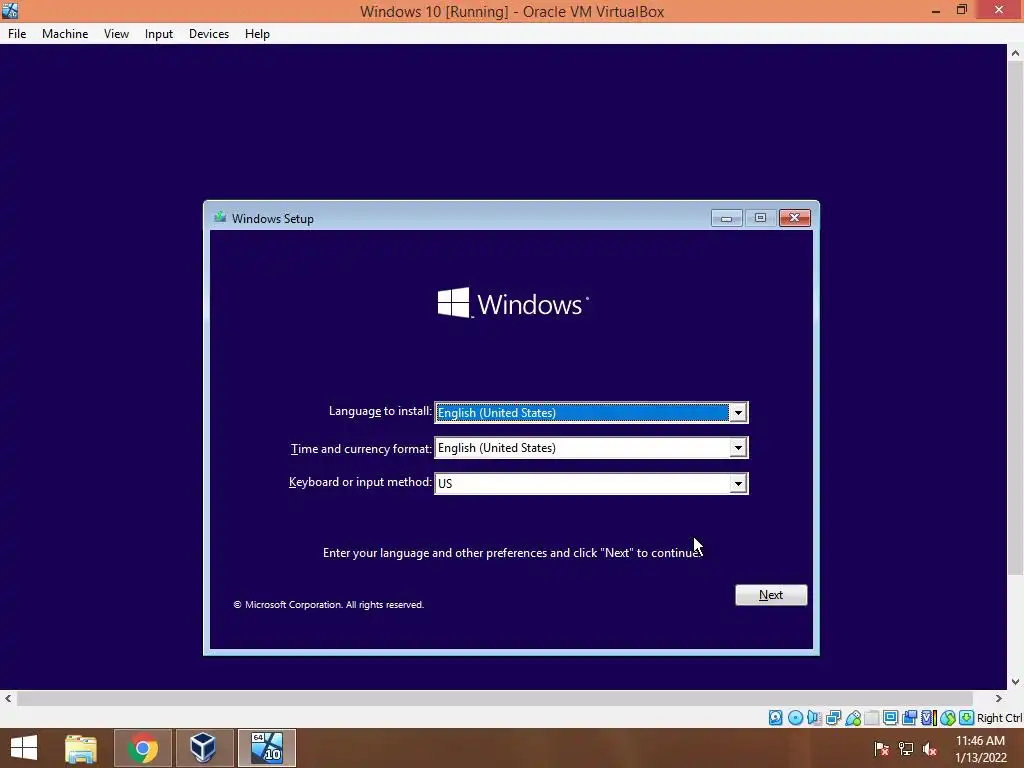The width and height of the screenshot is (1024, 768).
Task: Open VirtualBox Manager from the taskbar
Action: coord(204,748)
